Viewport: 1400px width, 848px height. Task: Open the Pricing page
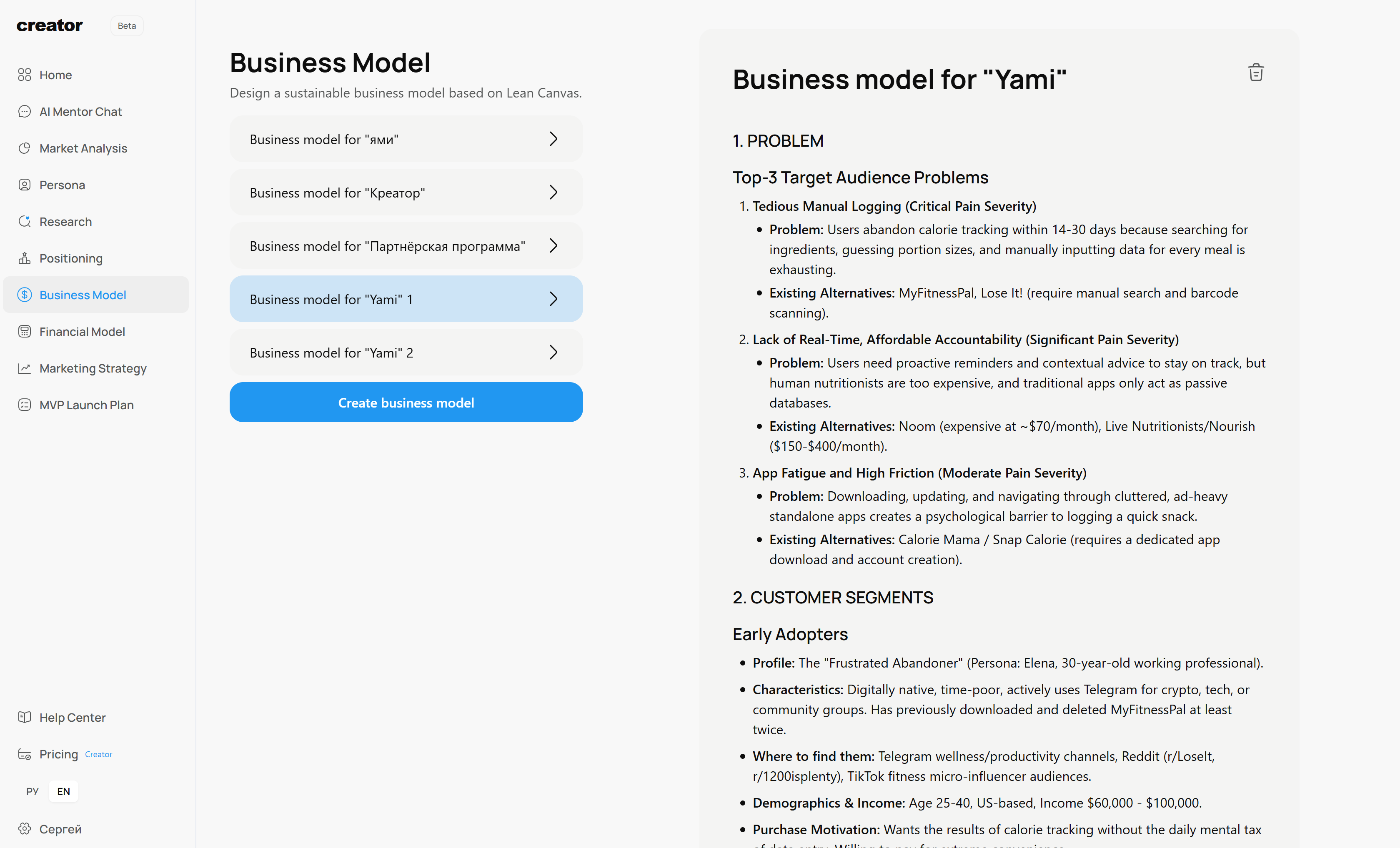(59, 754)
